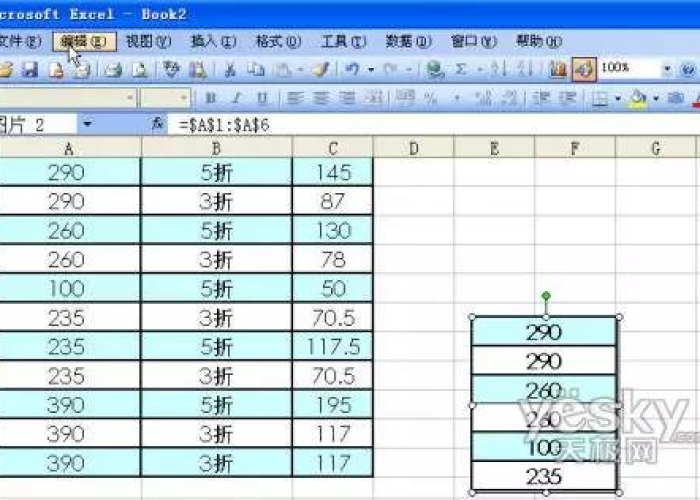Open the 工具(T) menu
Viewport: 700px width, 500px height.
tap(344, 42)
